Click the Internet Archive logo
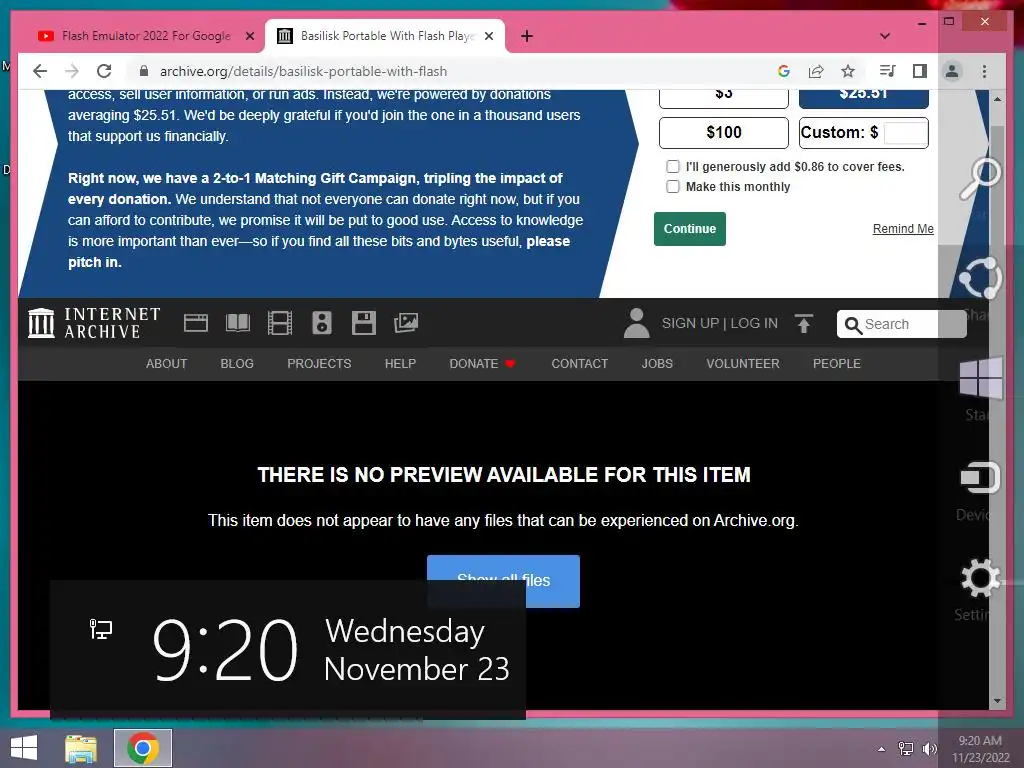Screen dimensions: 1024x768 pos(93,323)
